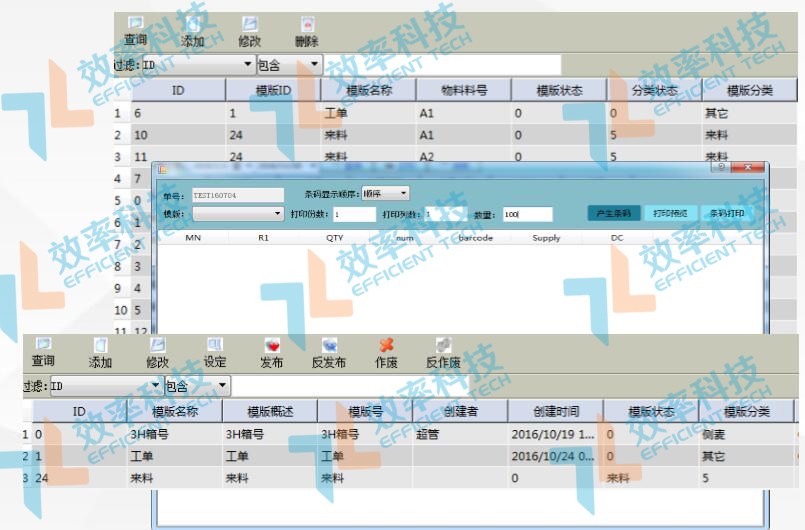This screenshot has height=530, width=805.
Task: Click the 作废 (Void) red X icon
Action: (x=386, y=346)
